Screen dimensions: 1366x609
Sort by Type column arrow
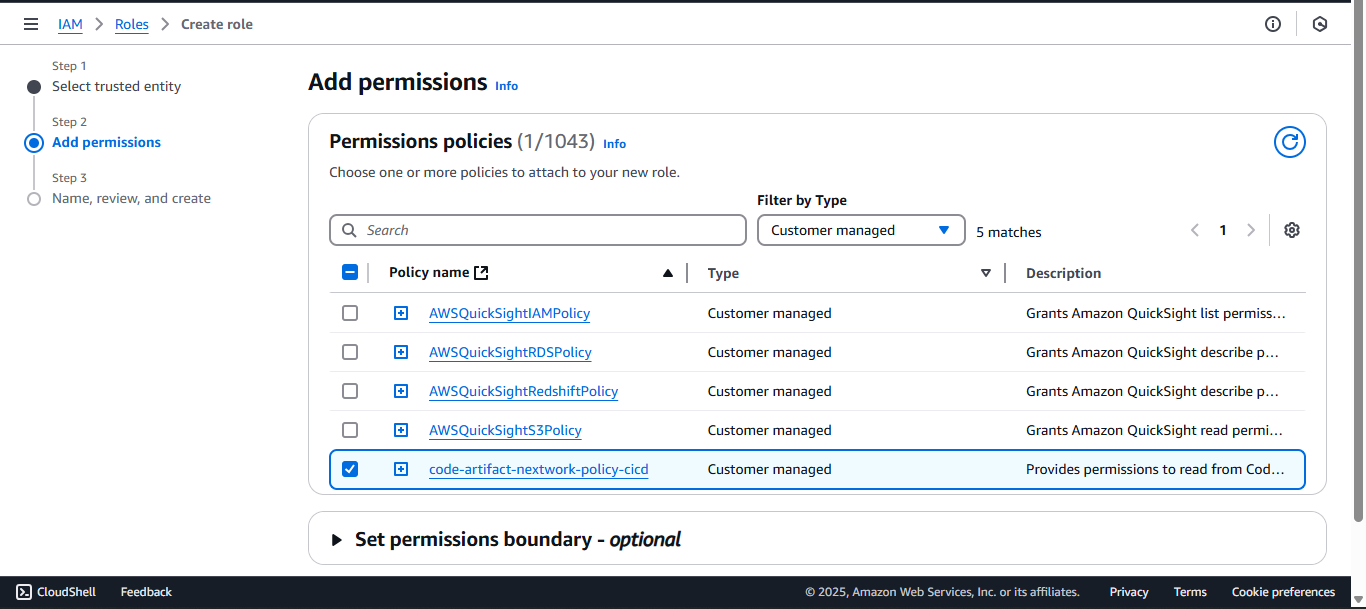[986, 273]
